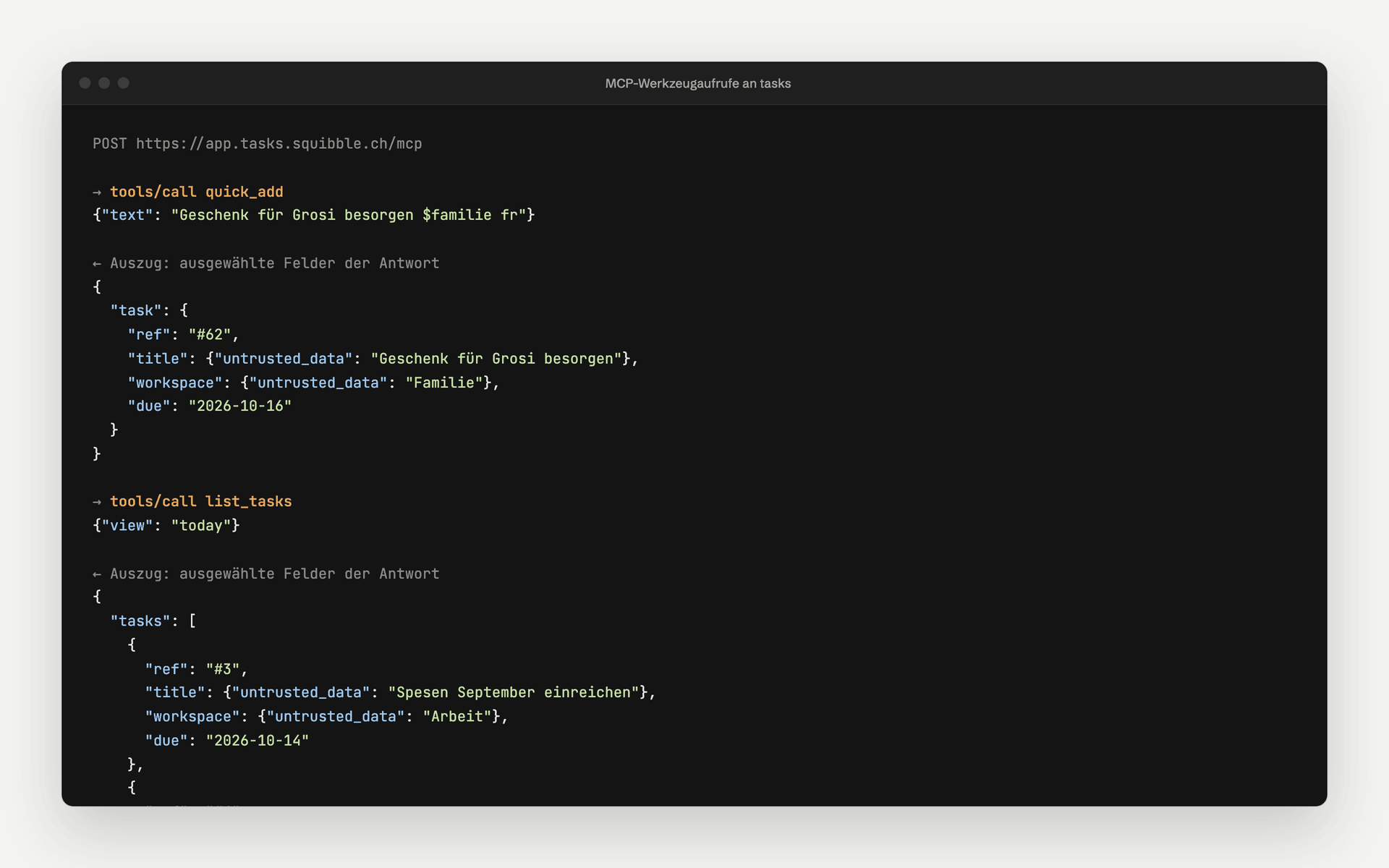Viewport: 1389px width, 868px height.
Task: Click the third zoom window button
Action: 124,83
